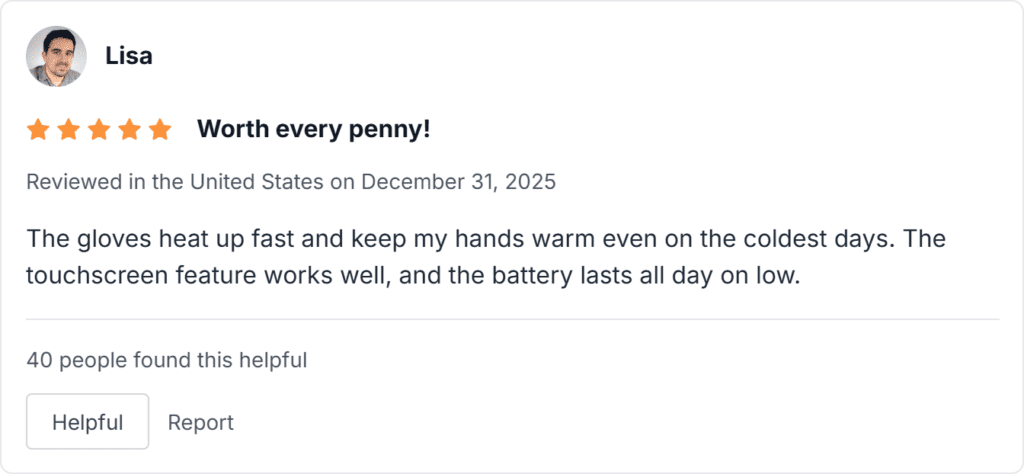Select the third rating star
1024x474 pixels.
tap(99, 129)
